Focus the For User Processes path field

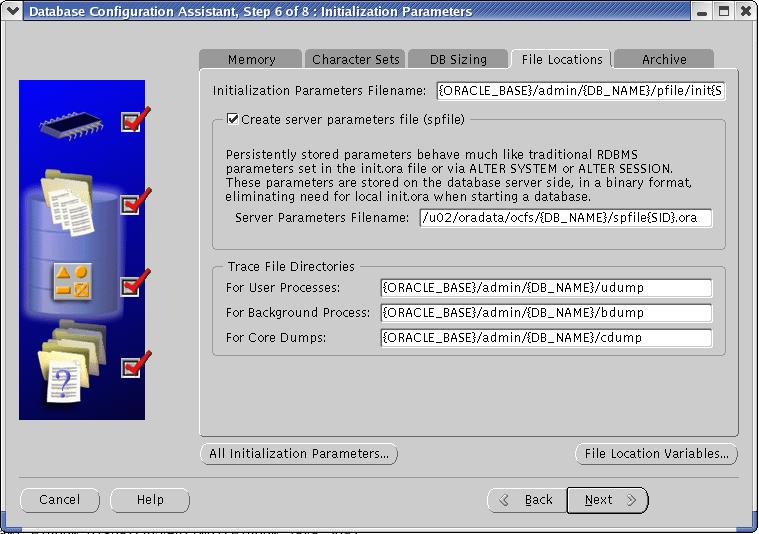[x=546, y=288]
